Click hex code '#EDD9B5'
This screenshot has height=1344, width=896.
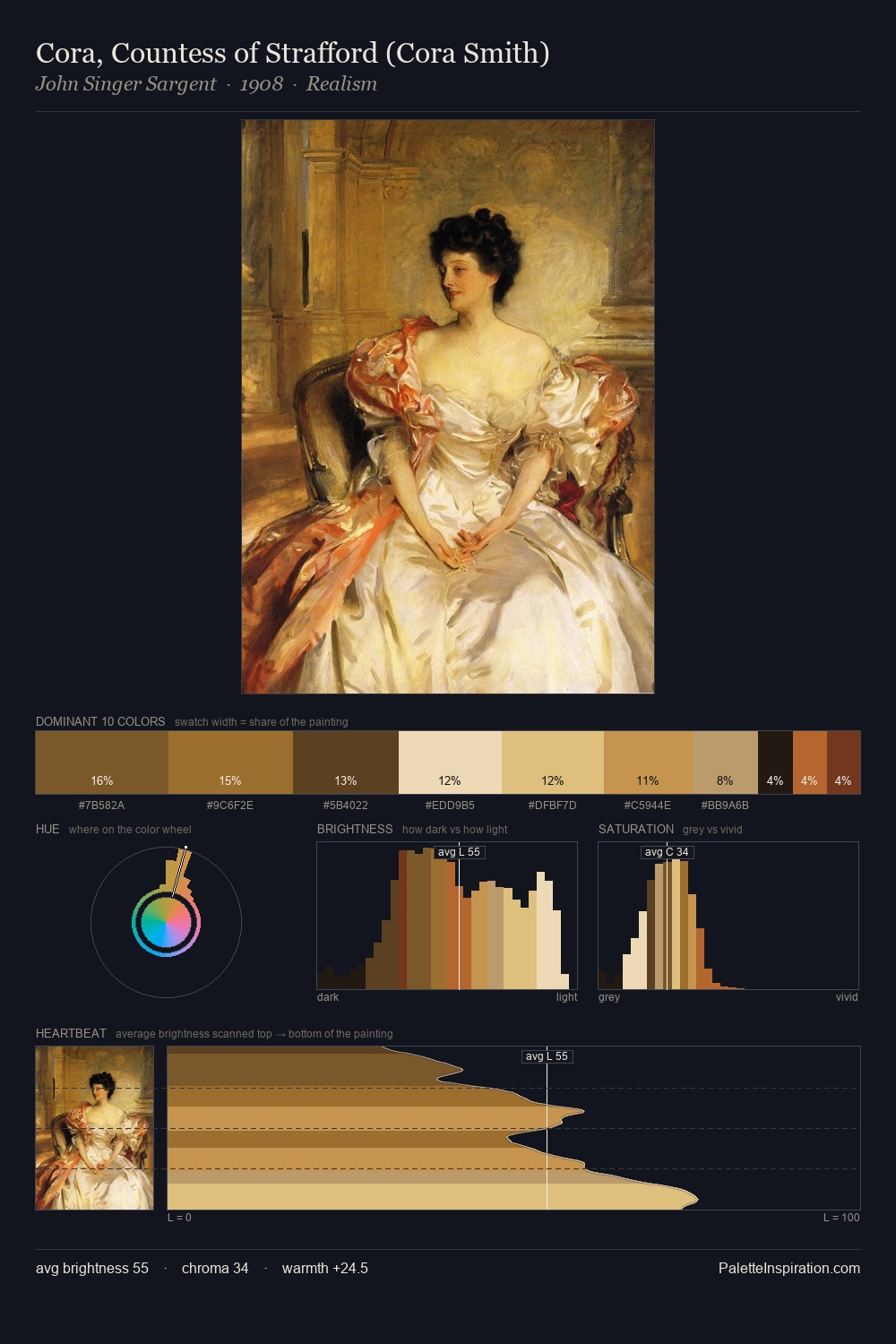pos(450,806)
